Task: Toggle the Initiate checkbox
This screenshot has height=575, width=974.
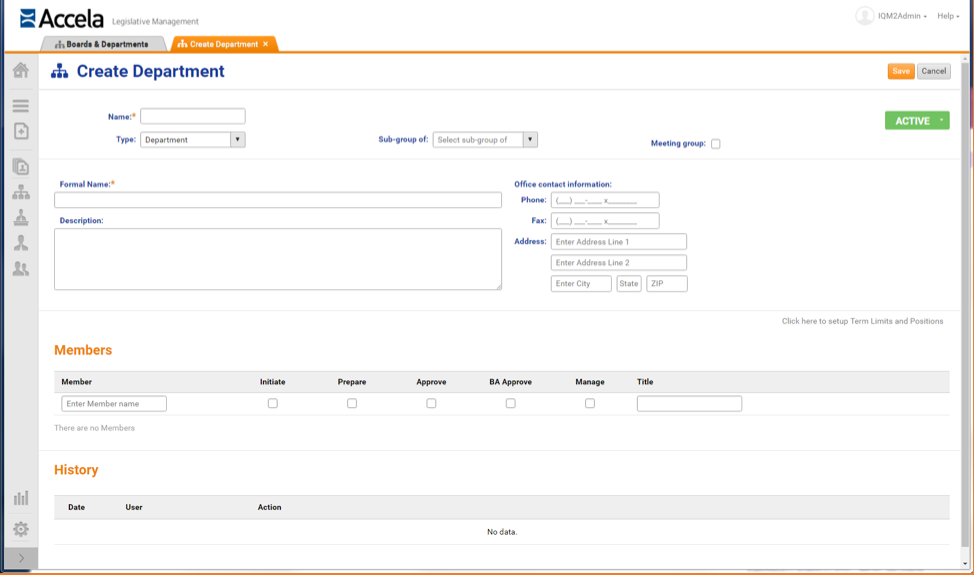Action: point(273,404)
